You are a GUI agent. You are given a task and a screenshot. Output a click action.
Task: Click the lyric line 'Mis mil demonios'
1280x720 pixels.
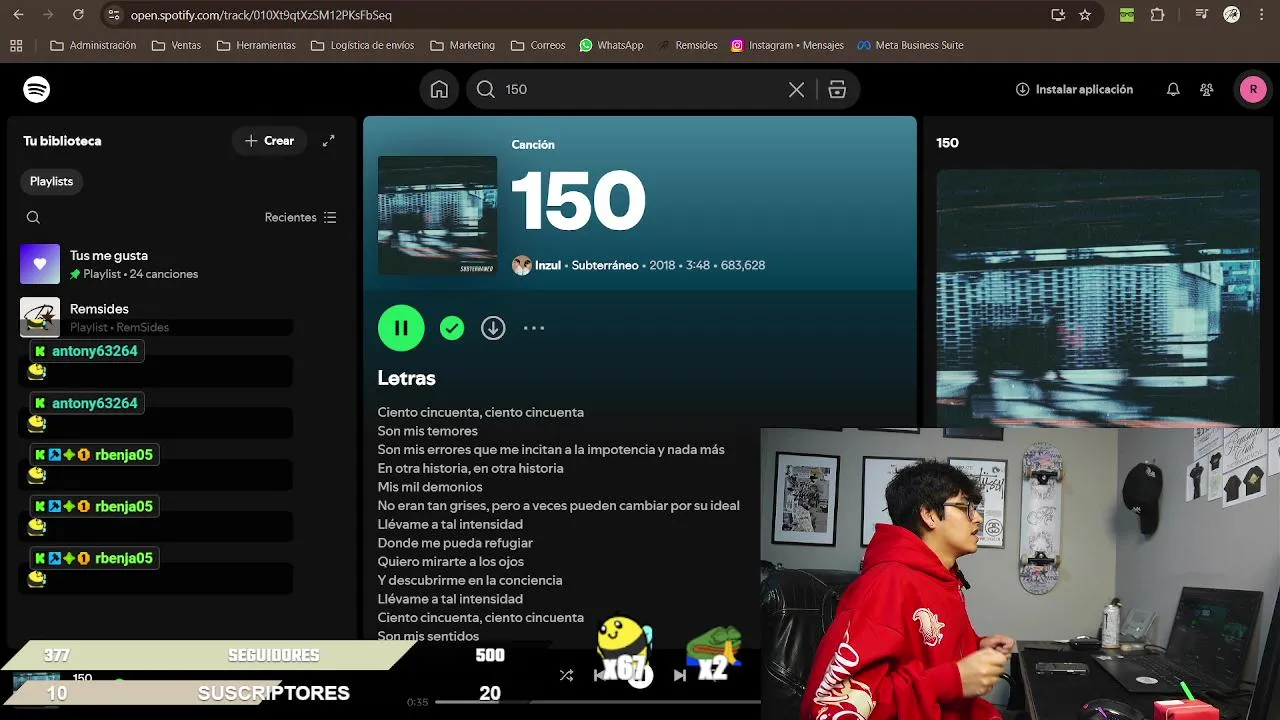(430, 487)
